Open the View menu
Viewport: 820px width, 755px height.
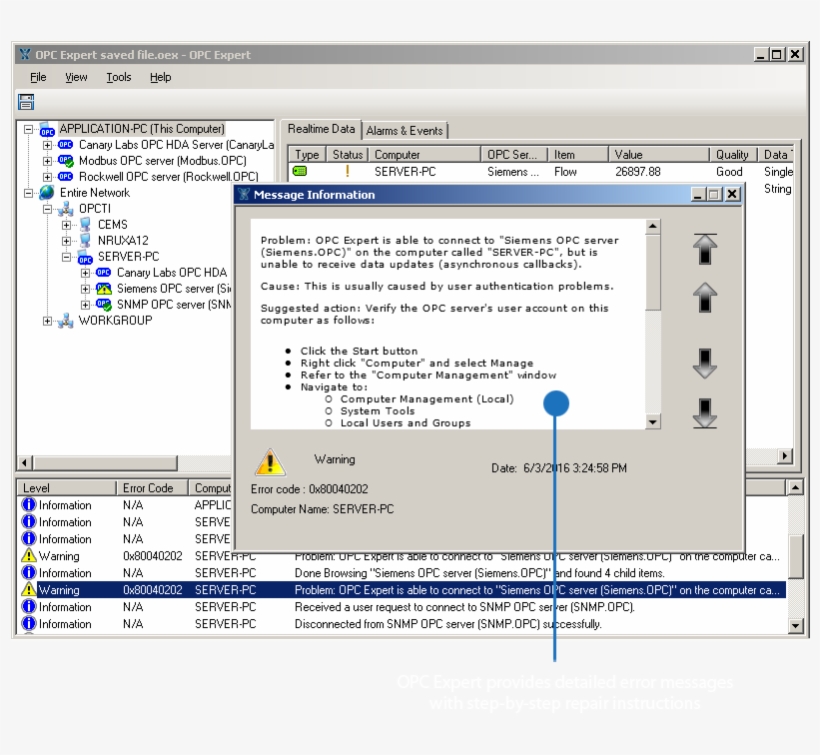point(76,77)
